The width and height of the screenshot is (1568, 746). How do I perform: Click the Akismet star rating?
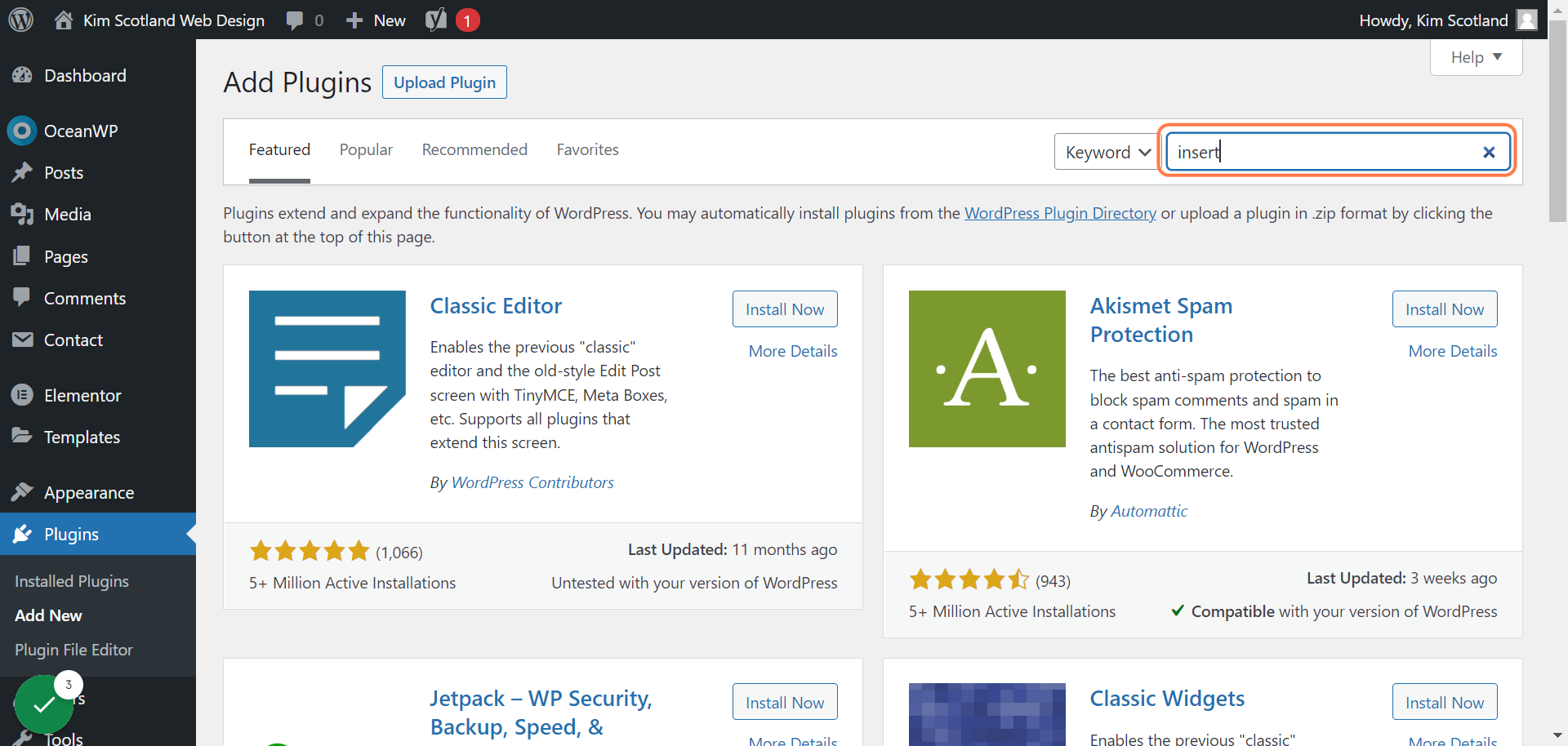(969, 579)
